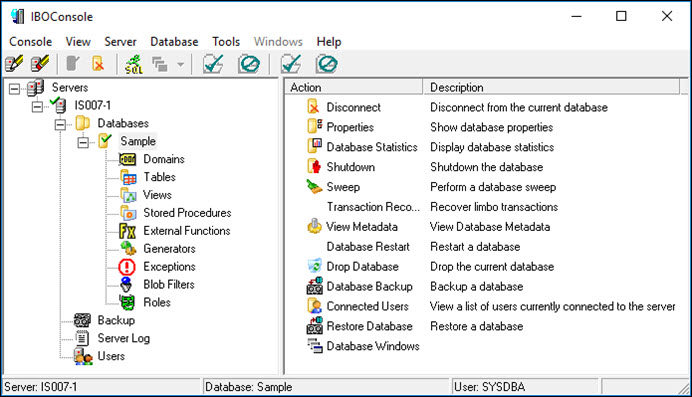The width and height of the screenshot is (692, 397).
Task: Click the commit transaction toolbar icon
Action: click(x=213, y=64)
